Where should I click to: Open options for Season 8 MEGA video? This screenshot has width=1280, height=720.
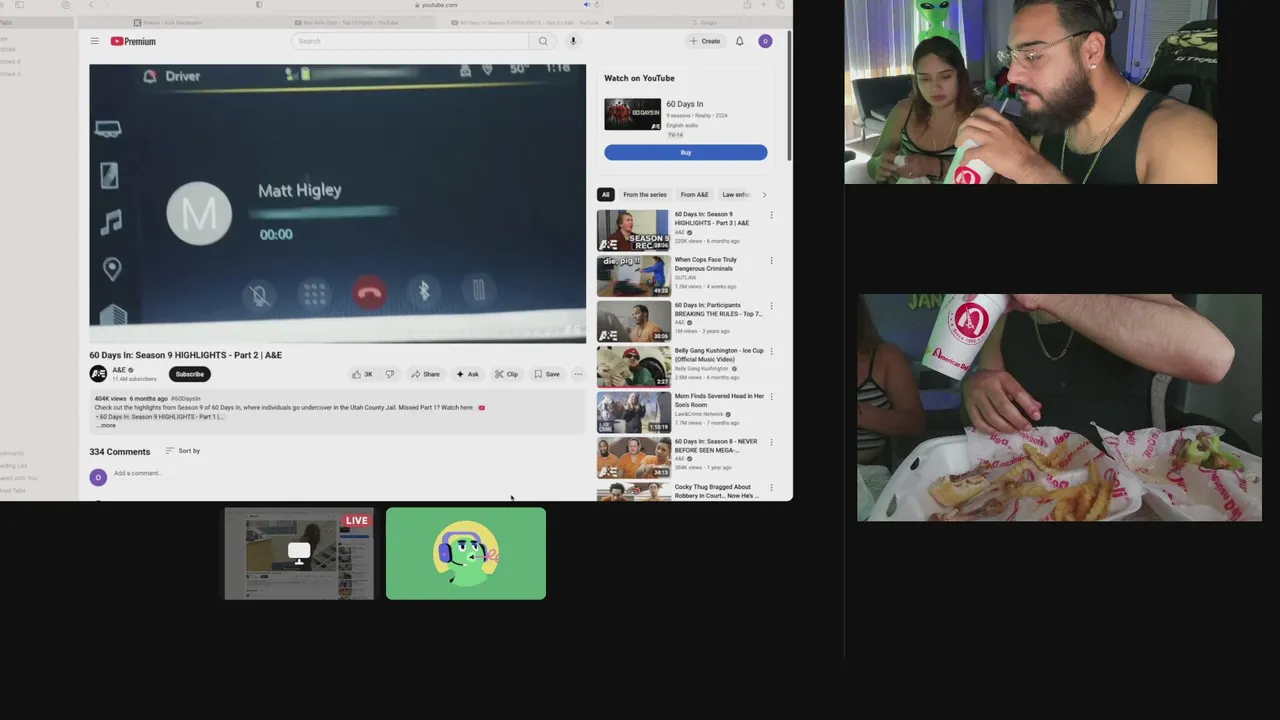pyautogui.click(x=771, y=443)
